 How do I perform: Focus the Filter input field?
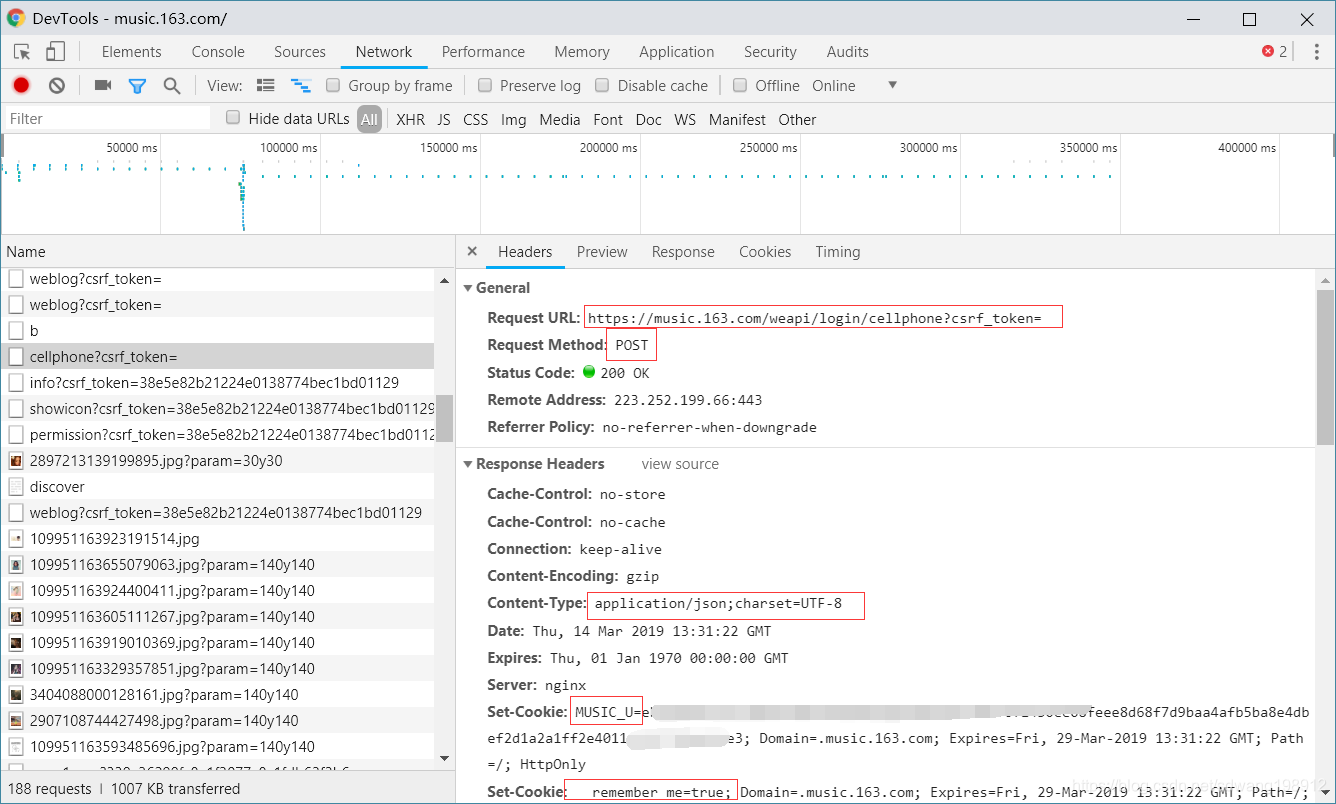(x=107, y=119)
